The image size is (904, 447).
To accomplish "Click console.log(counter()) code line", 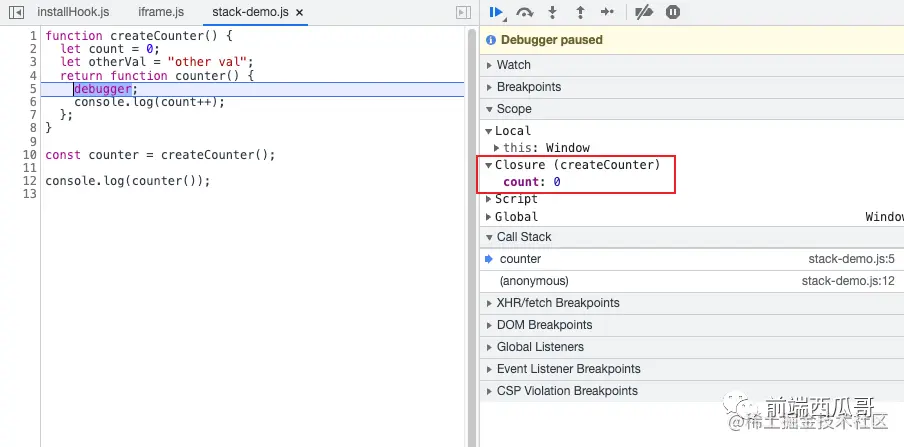I will [128, 181].
